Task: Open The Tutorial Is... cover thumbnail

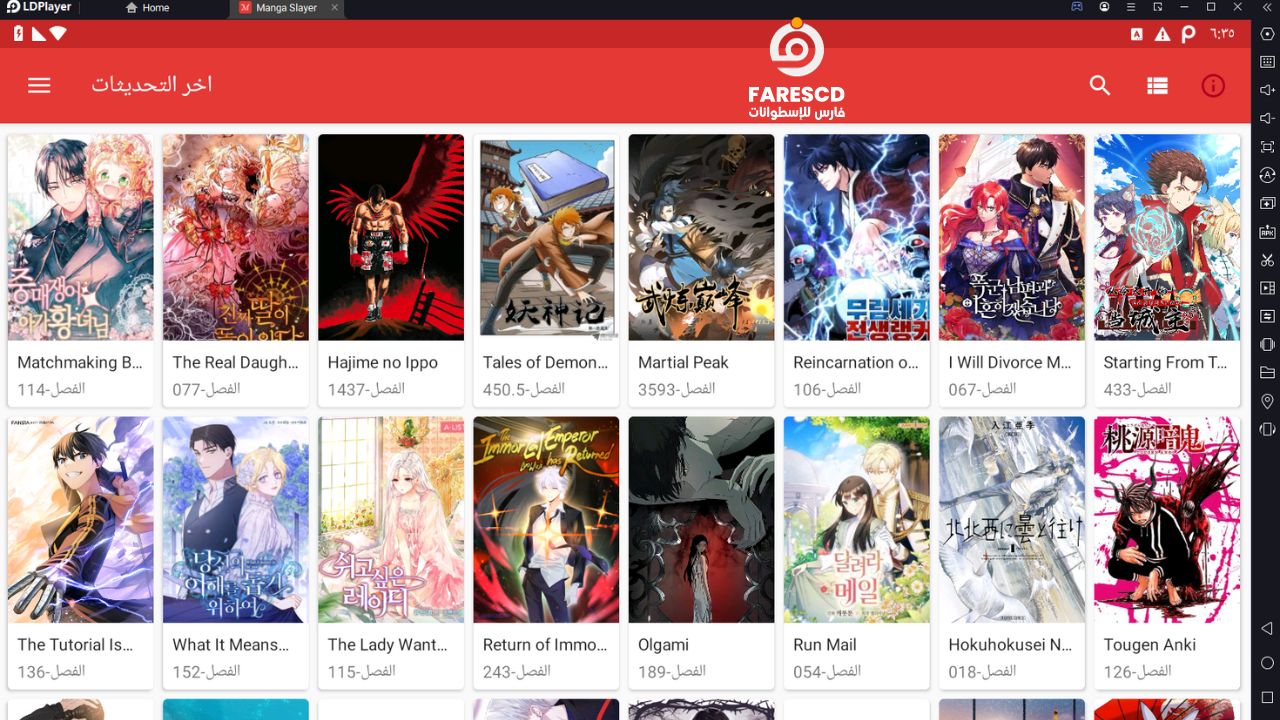Action: (x=81, y=520)
